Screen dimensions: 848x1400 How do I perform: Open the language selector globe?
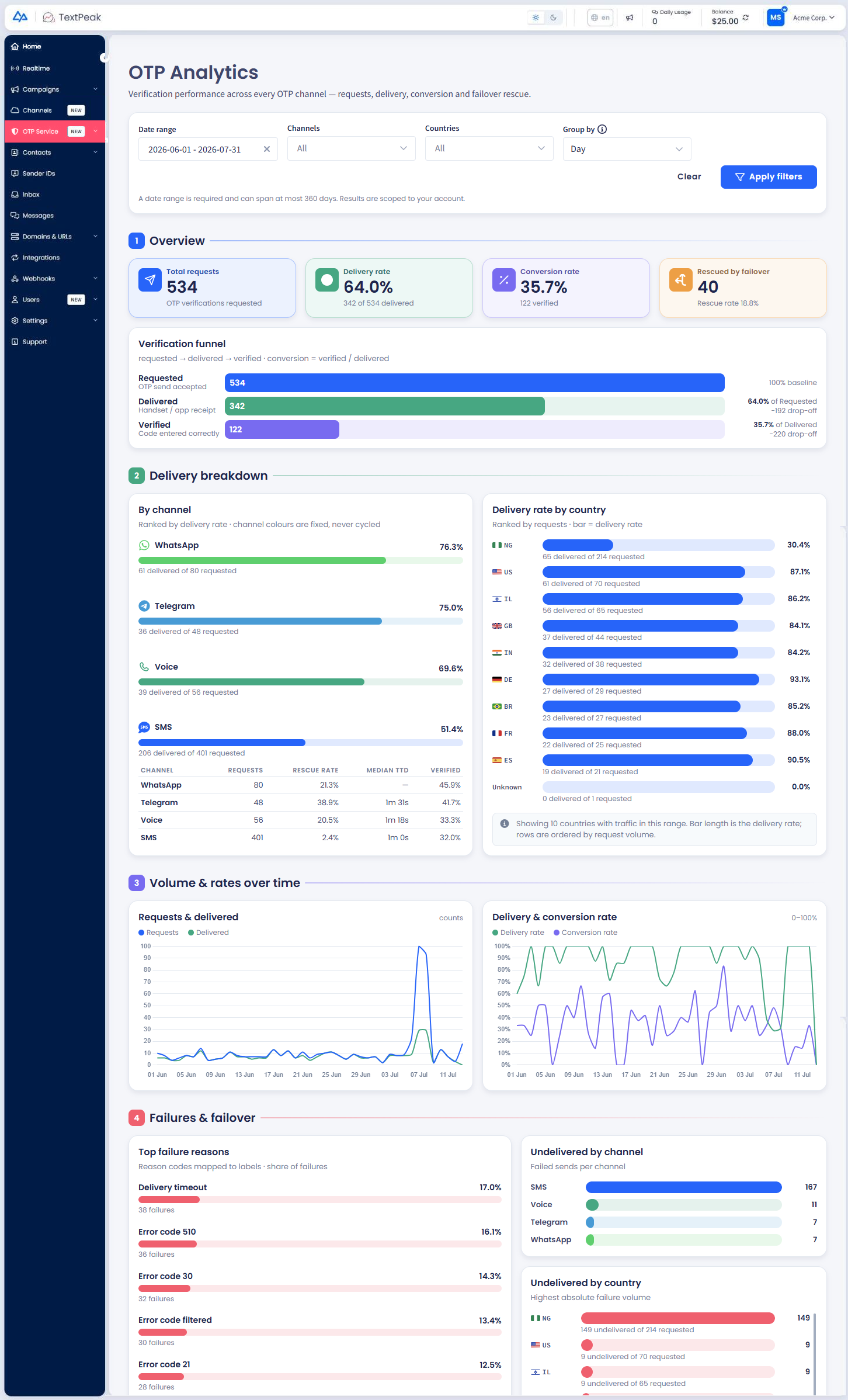click(x=600, y=18)
